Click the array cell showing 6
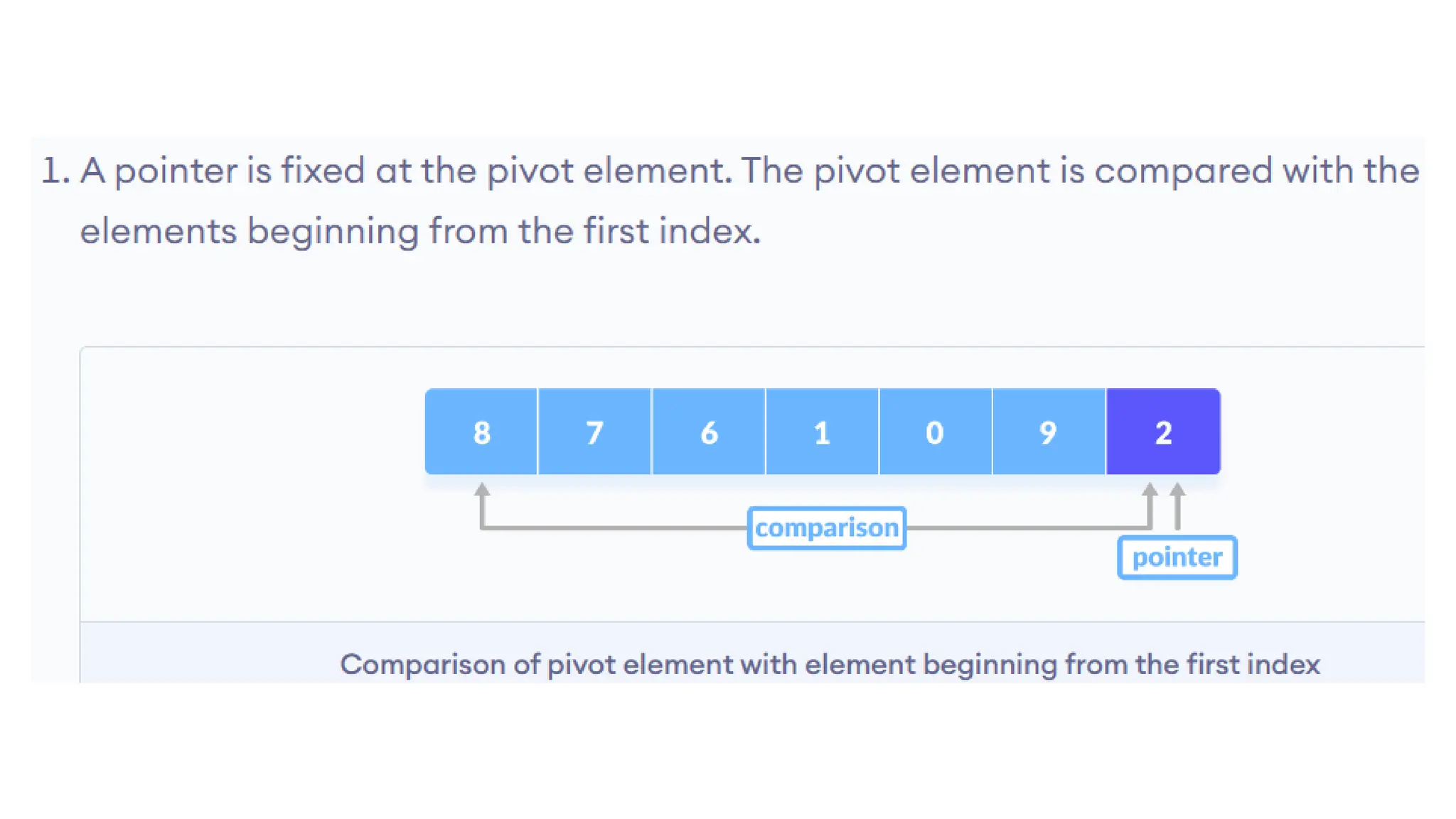This screenshot has height=819, width=1456. click(x=709, y=432)
